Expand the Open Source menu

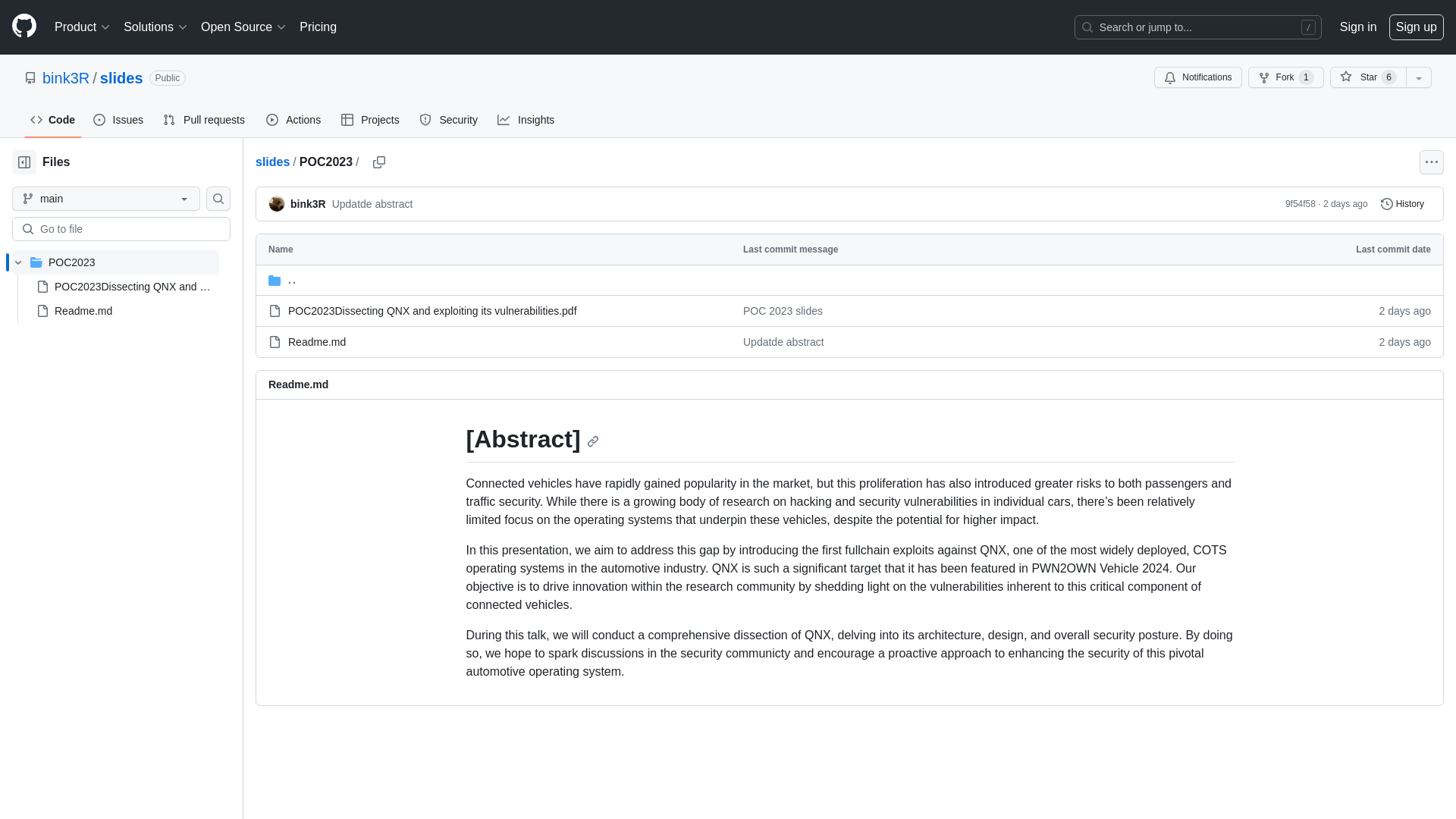tap(243, 27)
